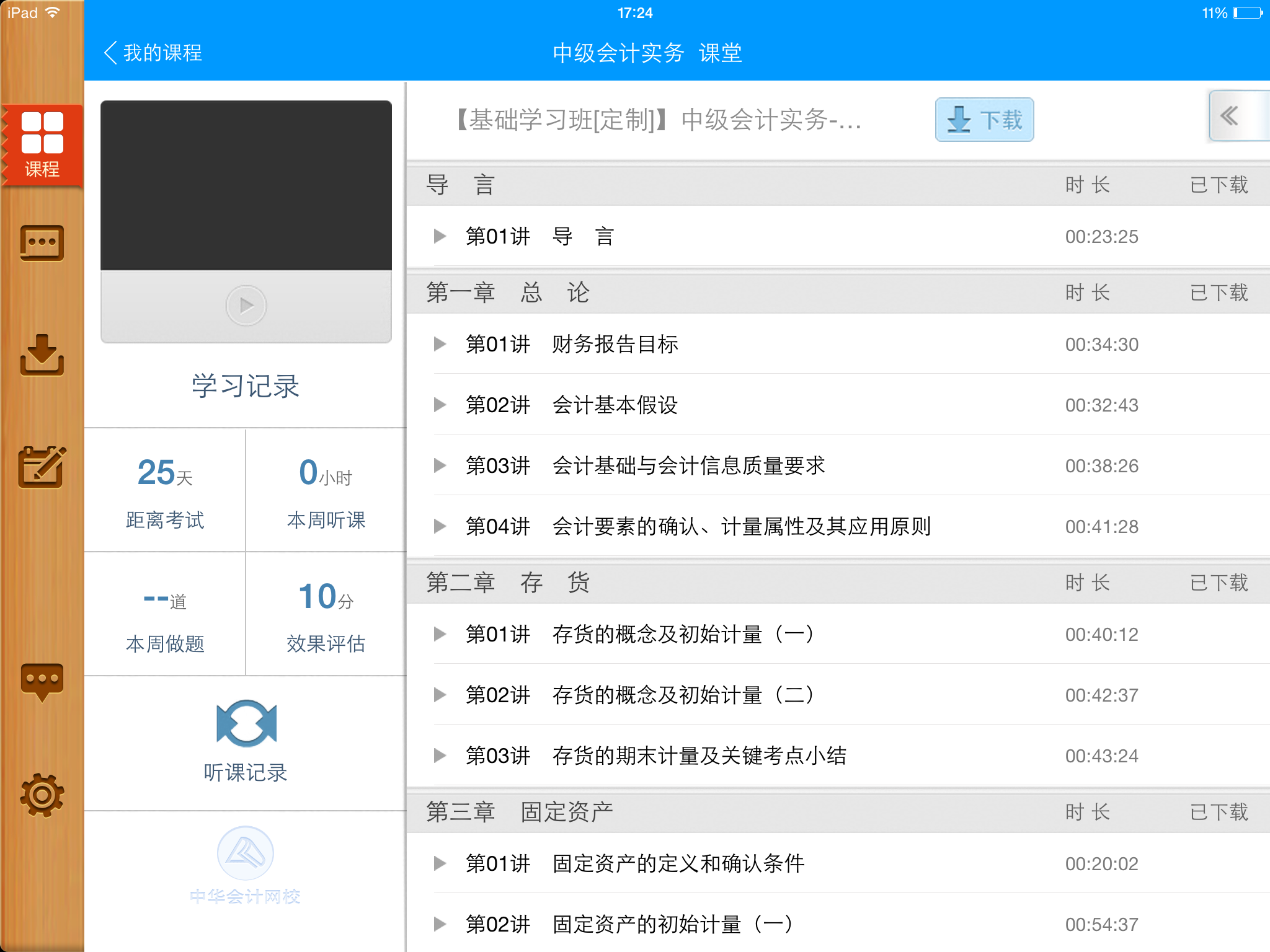1270x952 pixels.
Task: Expand 第01讲 财务报告目标 with its arrow
Action: pyautogui.click(x=440, y=344)
